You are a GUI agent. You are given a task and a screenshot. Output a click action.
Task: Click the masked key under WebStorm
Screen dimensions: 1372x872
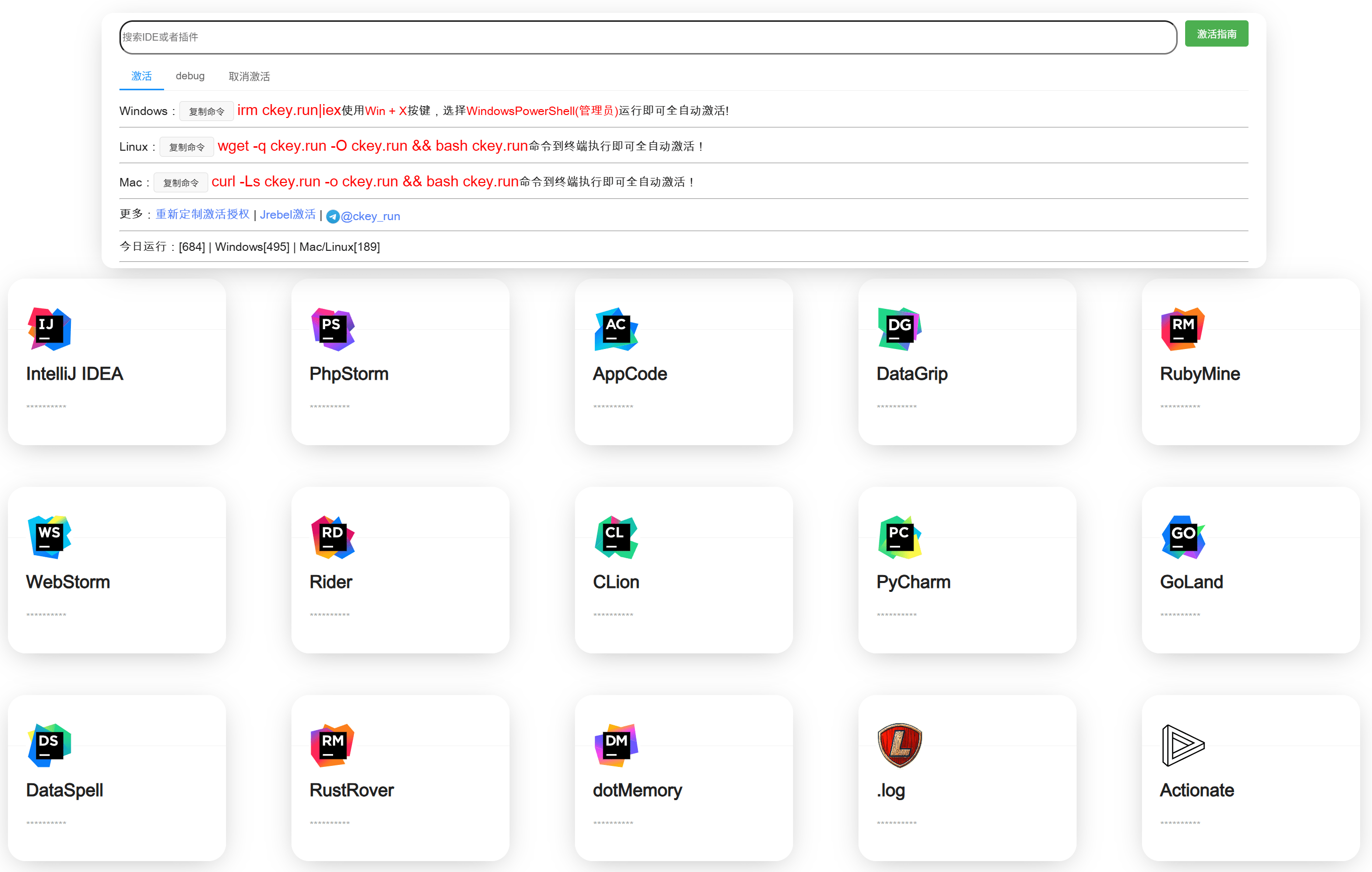click(x=46, y=614)
